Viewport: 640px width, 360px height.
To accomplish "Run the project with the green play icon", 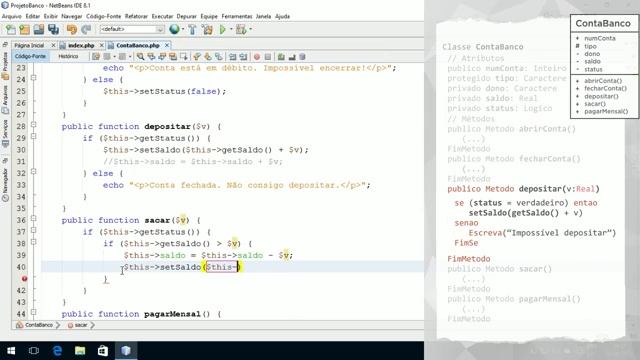I will point(222,29).
